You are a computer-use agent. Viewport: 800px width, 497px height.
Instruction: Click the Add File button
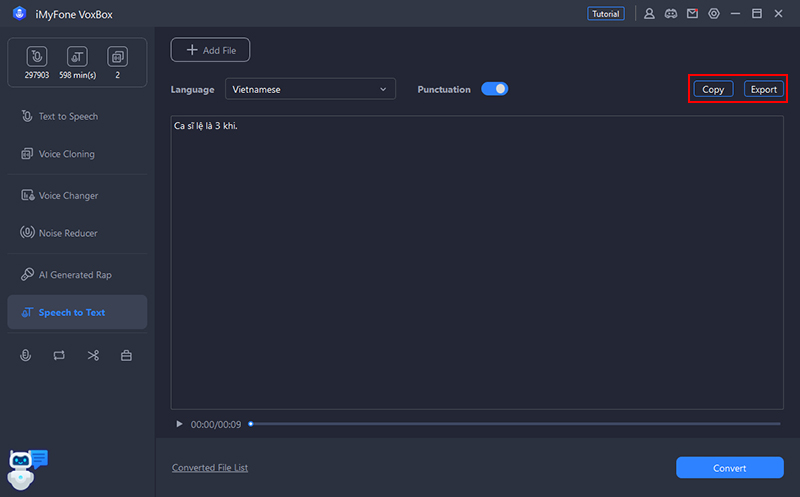click(x=210, y=50)
